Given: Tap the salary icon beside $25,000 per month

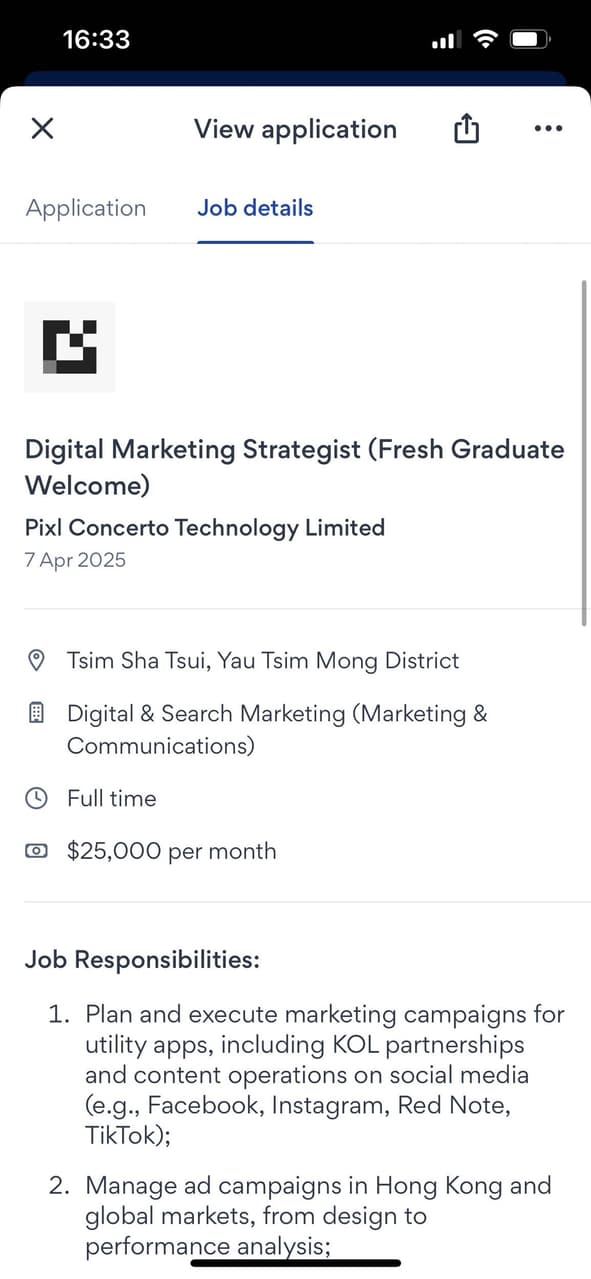Looking at the screenshot, I should [36, 850].
